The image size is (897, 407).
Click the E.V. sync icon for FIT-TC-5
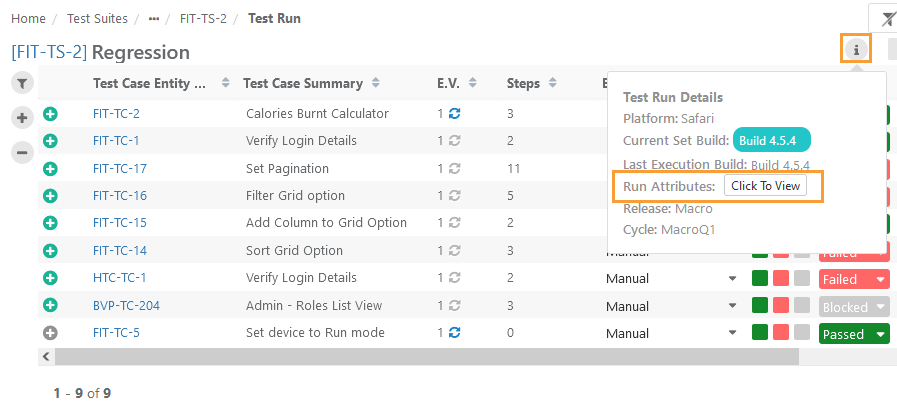455,333
